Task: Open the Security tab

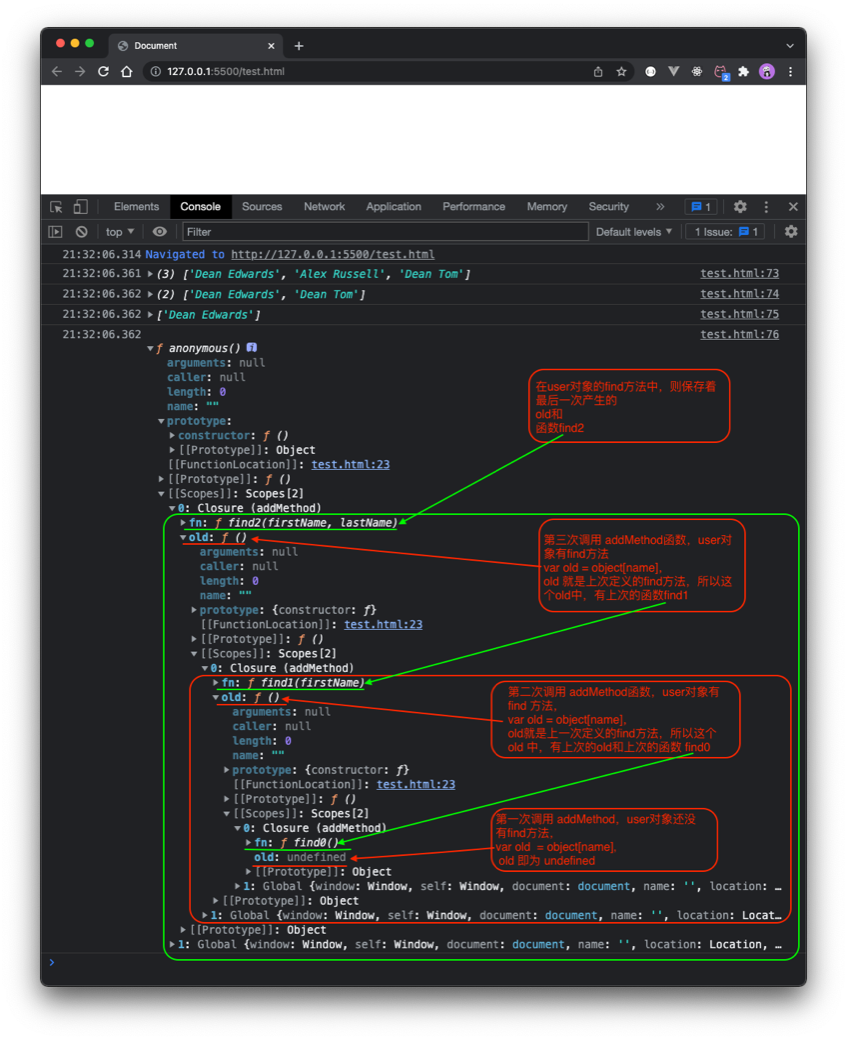Action: pyautogui.click(x=608, y=207)
